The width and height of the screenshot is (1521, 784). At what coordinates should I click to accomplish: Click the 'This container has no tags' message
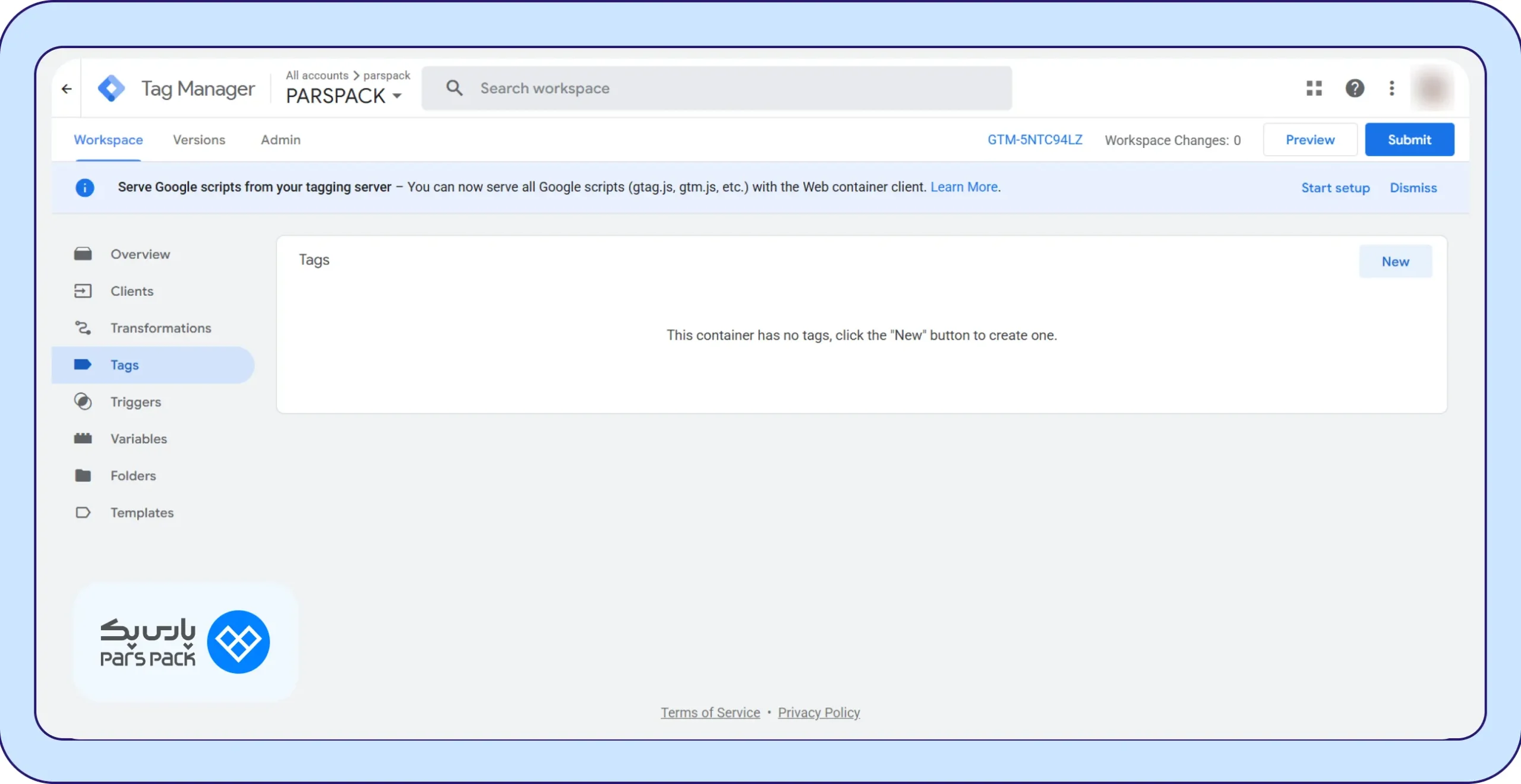click(862, 335)
